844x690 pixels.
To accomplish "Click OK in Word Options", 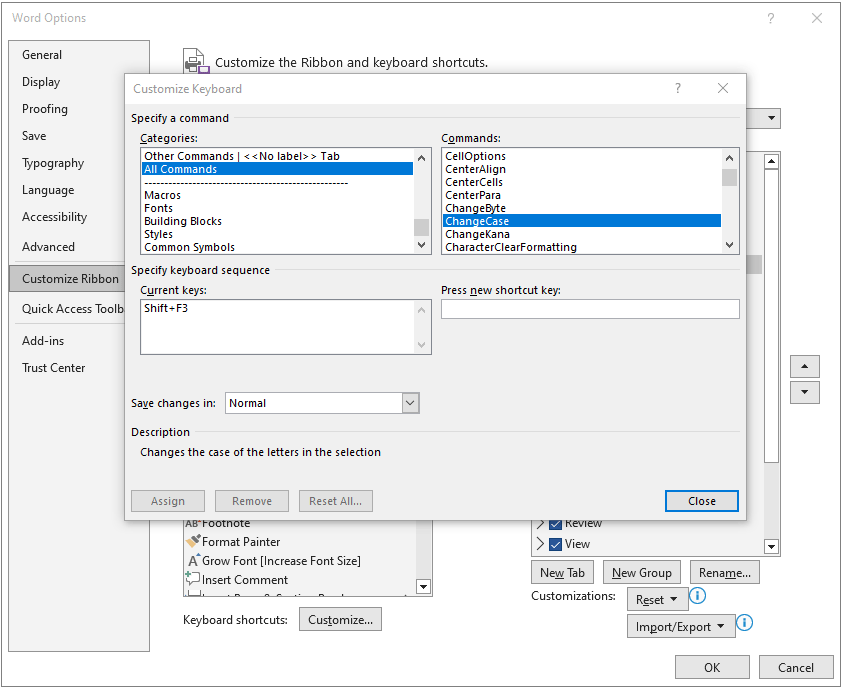I will click(712, 667).
